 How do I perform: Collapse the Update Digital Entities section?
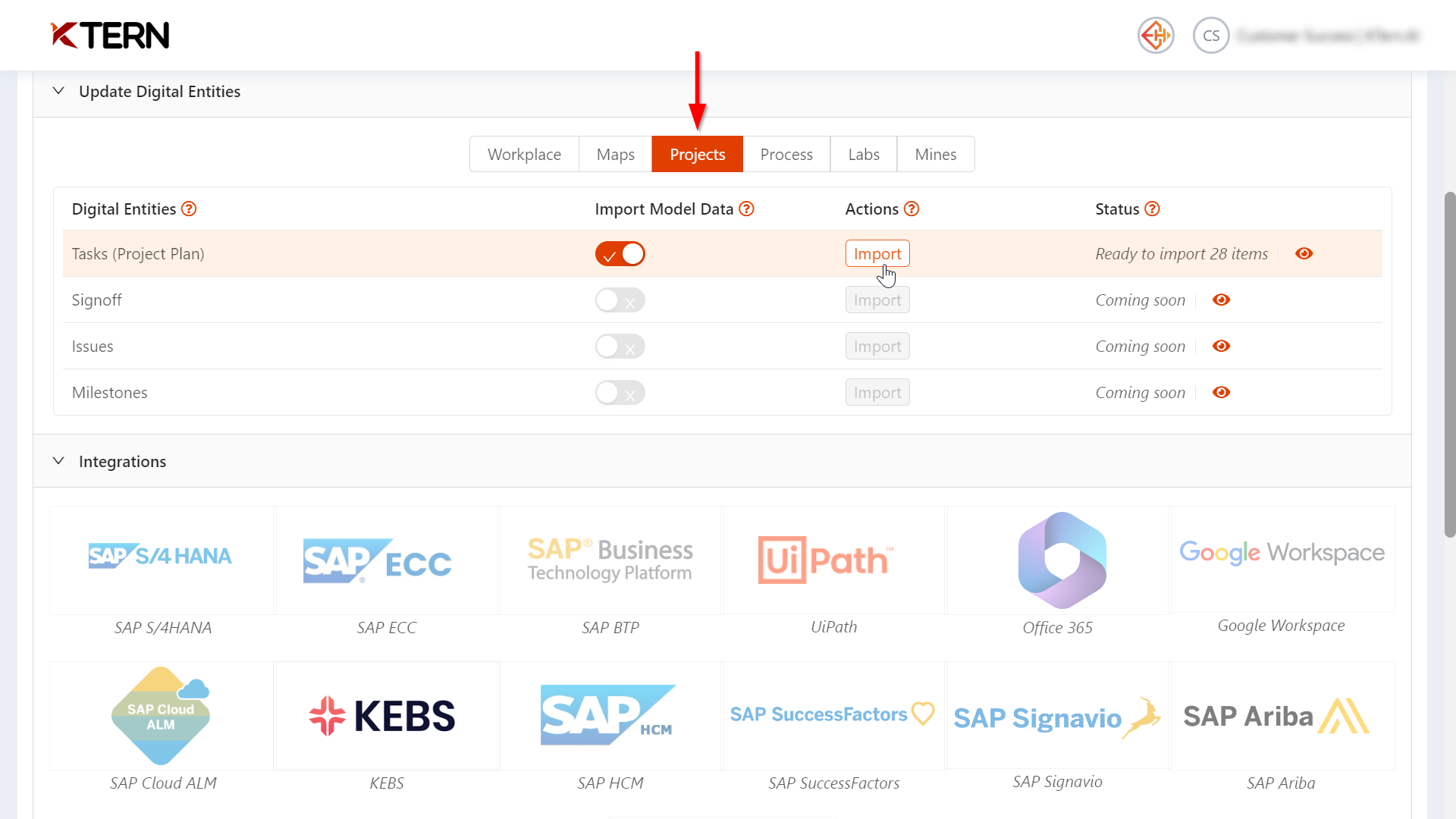click(58, 91)
